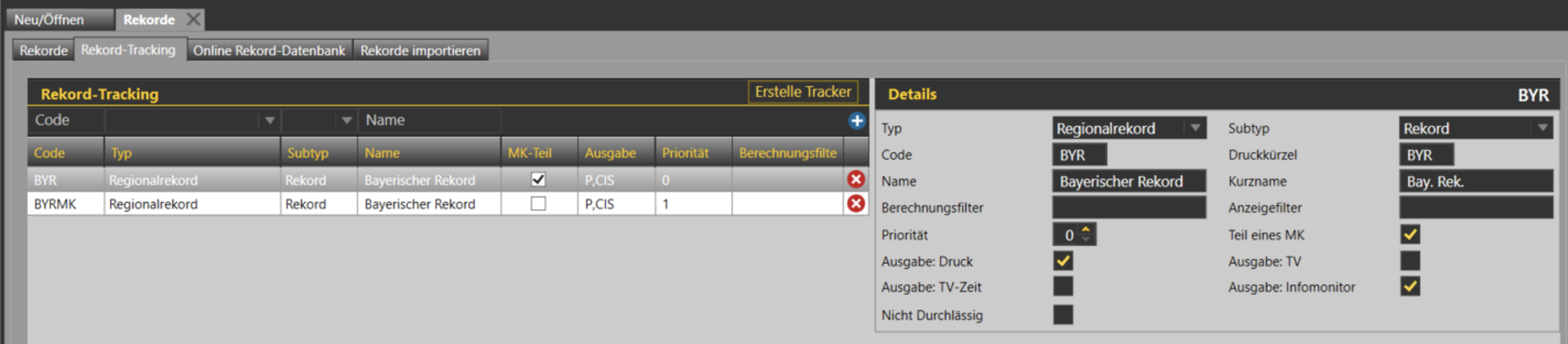Screen dimensions: 1568x344
Task: Click Priorität cell showing 1
Action: 693,204
